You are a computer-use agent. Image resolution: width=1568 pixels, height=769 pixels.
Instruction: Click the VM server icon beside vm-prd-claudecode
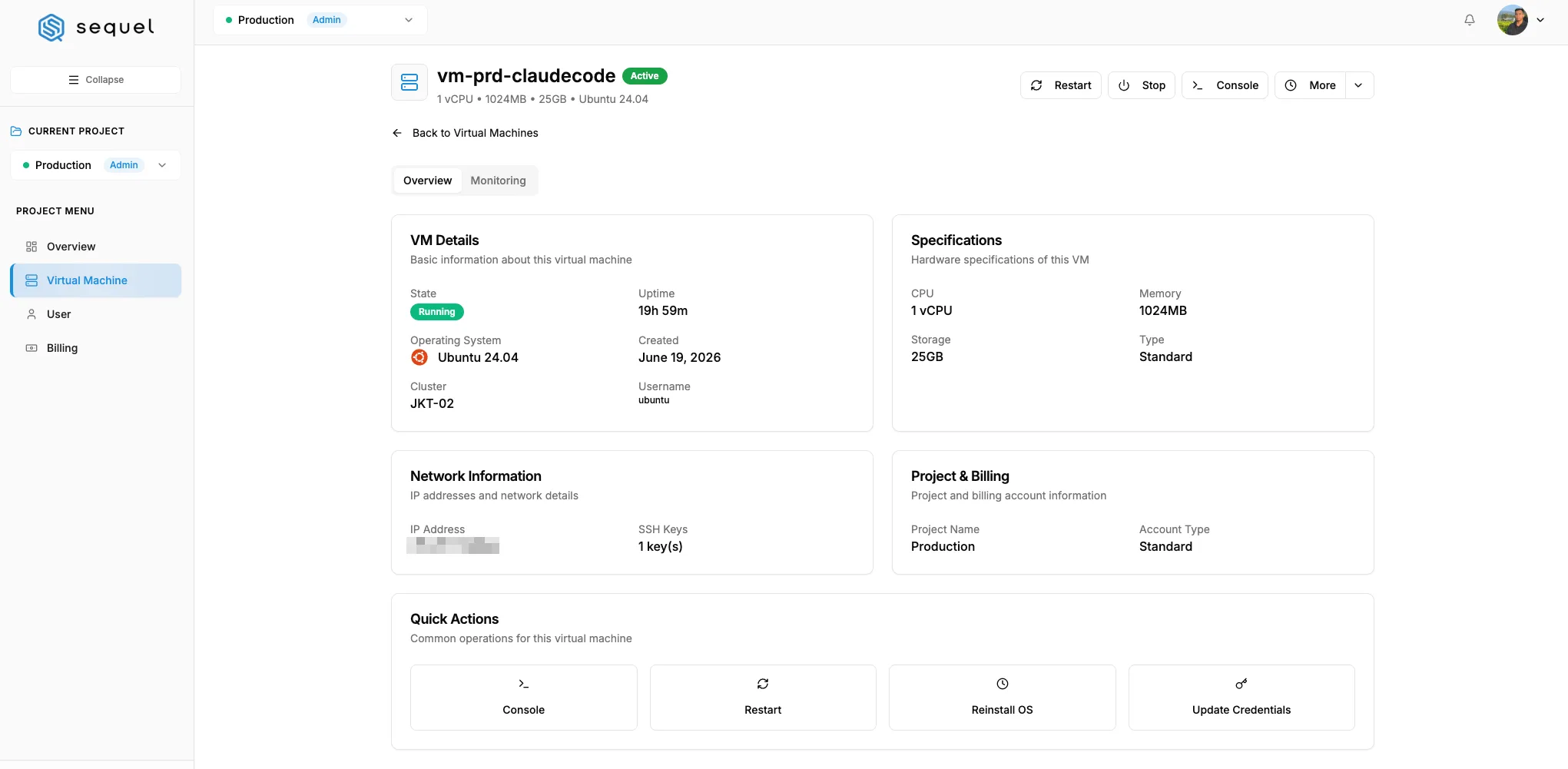pyautogui.click(x=409, y=82)
